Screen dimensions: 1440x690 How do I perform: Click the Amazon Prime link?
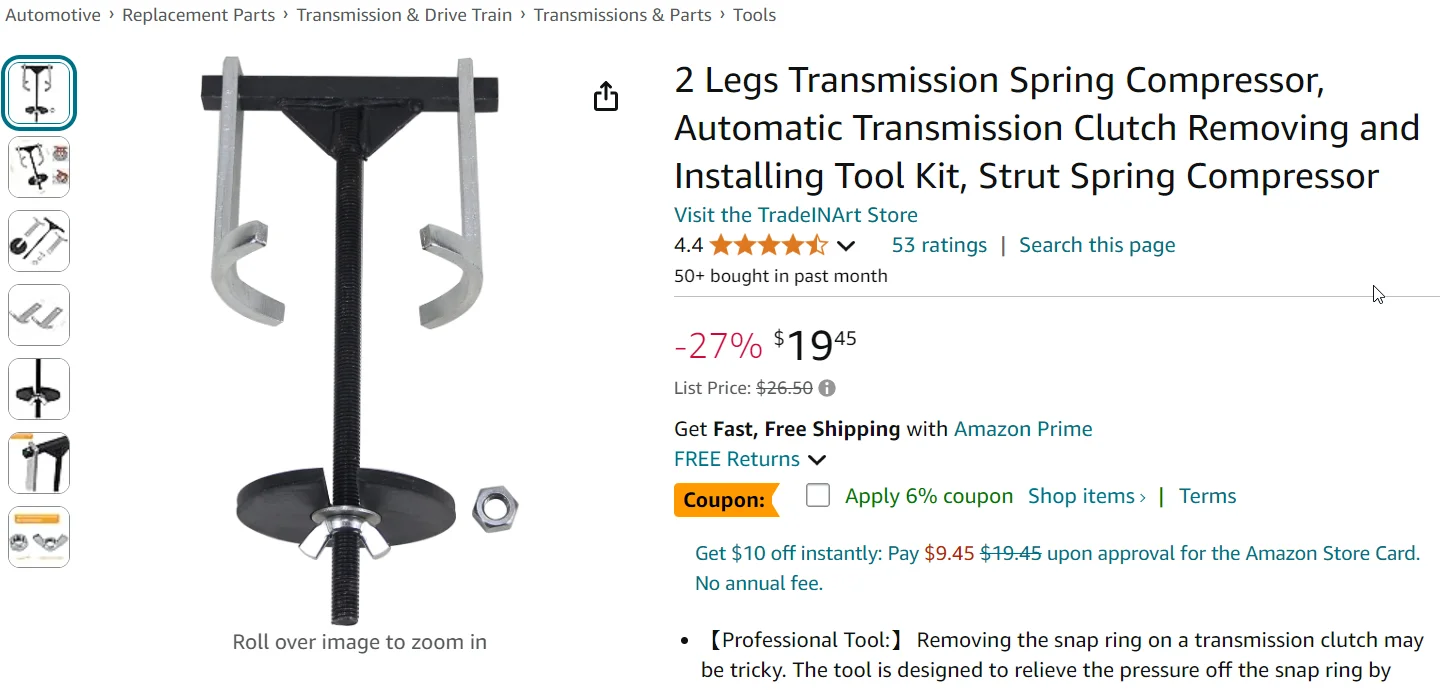(1023, 429)
